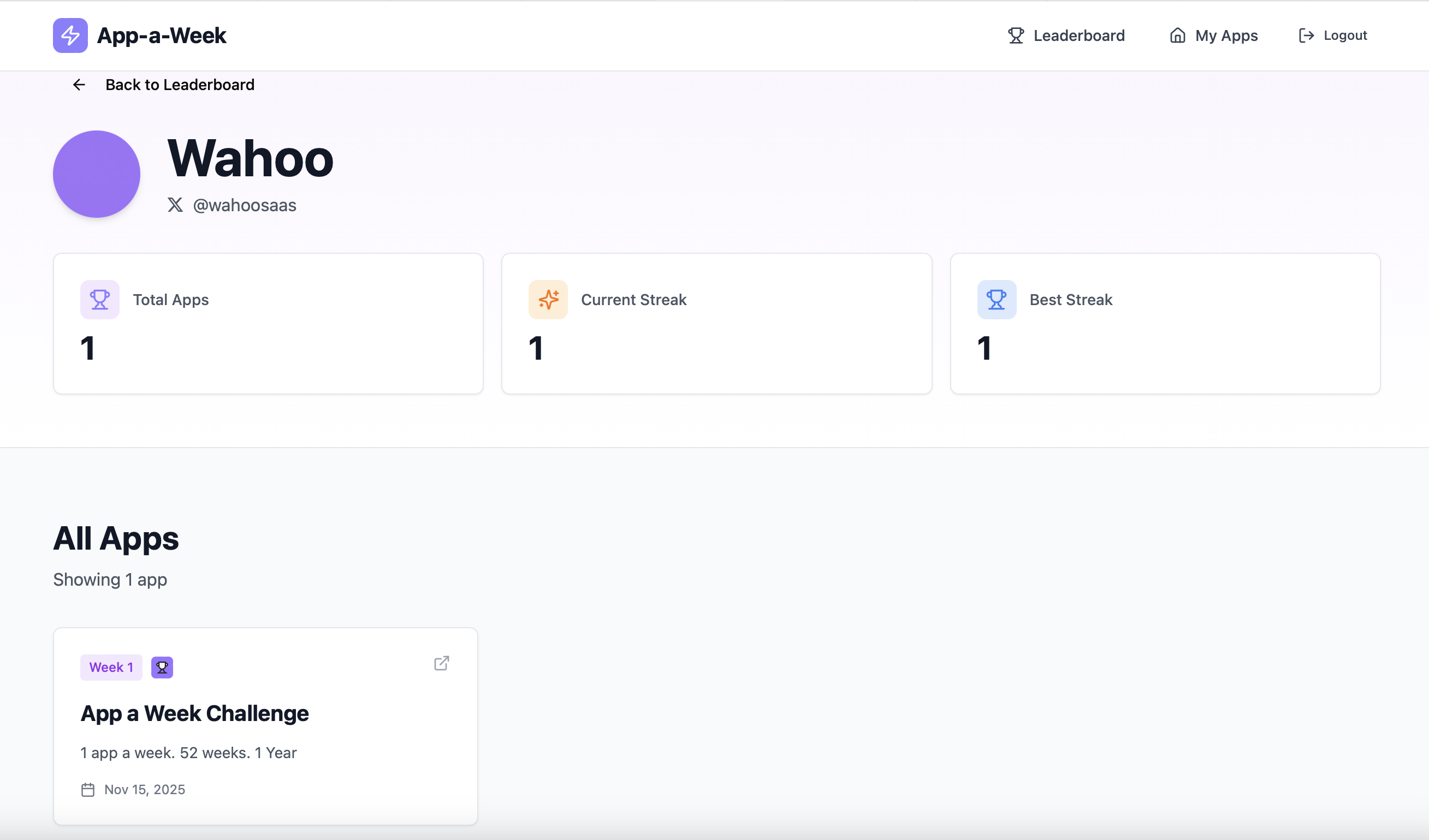The height and width of the screenshot is (840, 1429).
Task: Click the App-a-Week brand title
Action: coord(162,35)
